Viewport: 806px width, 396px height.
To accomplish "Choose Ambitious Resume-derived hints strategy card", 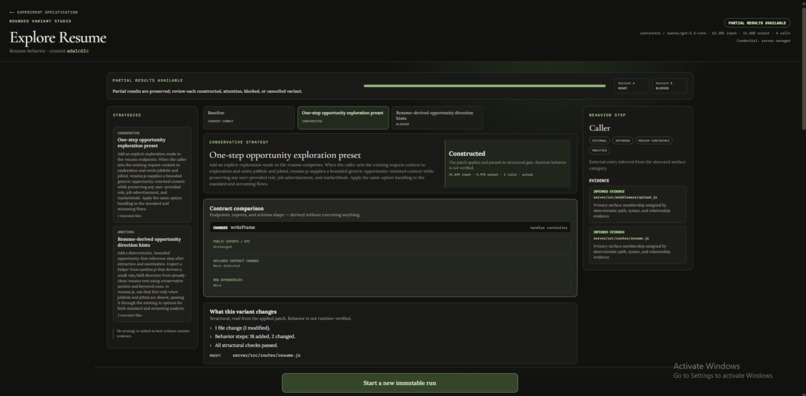I will click(152, 274).
